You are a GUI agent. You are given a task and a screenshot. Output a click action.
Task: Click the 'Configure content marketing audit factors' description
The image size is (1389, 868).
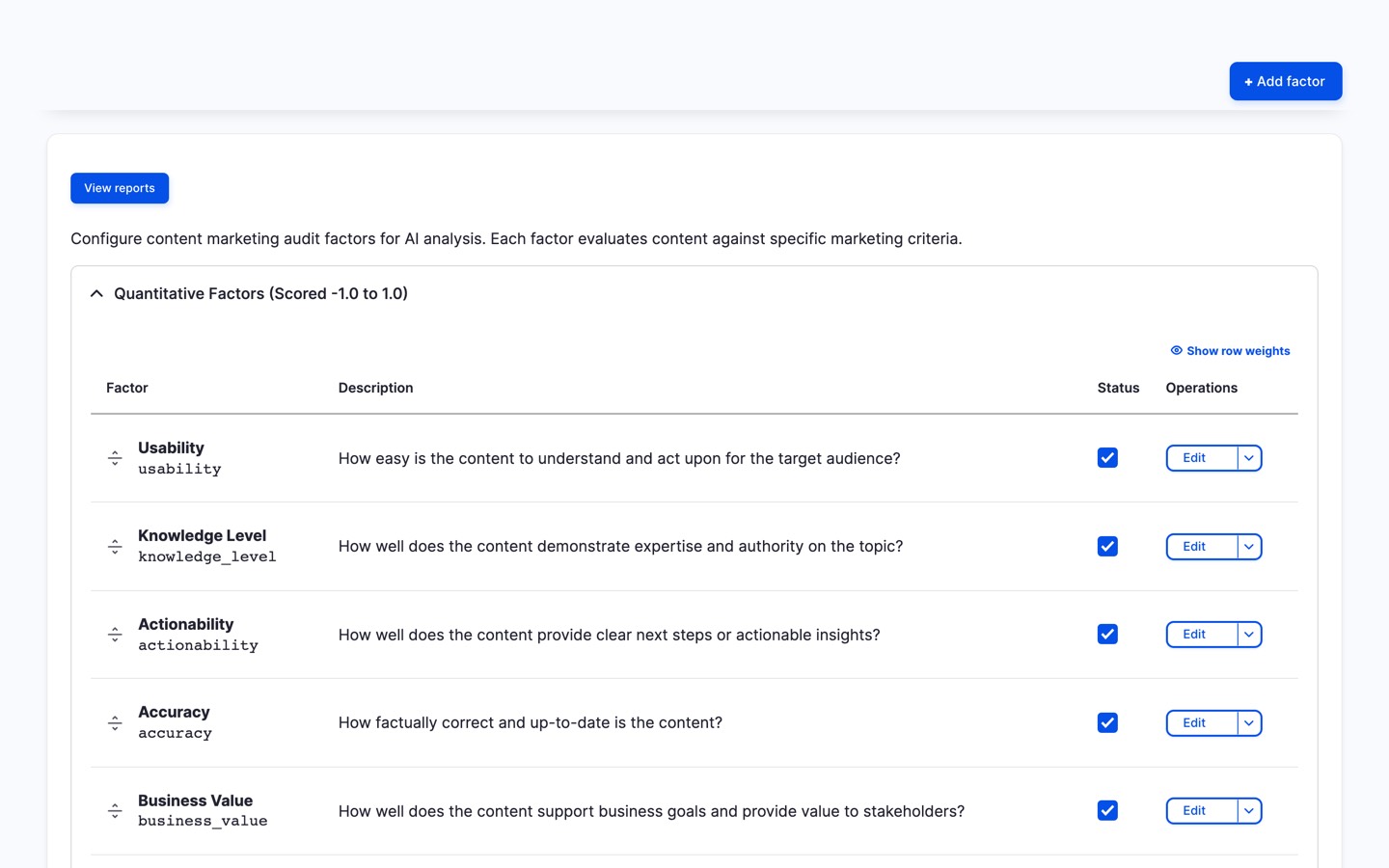[x=516, y=238]
